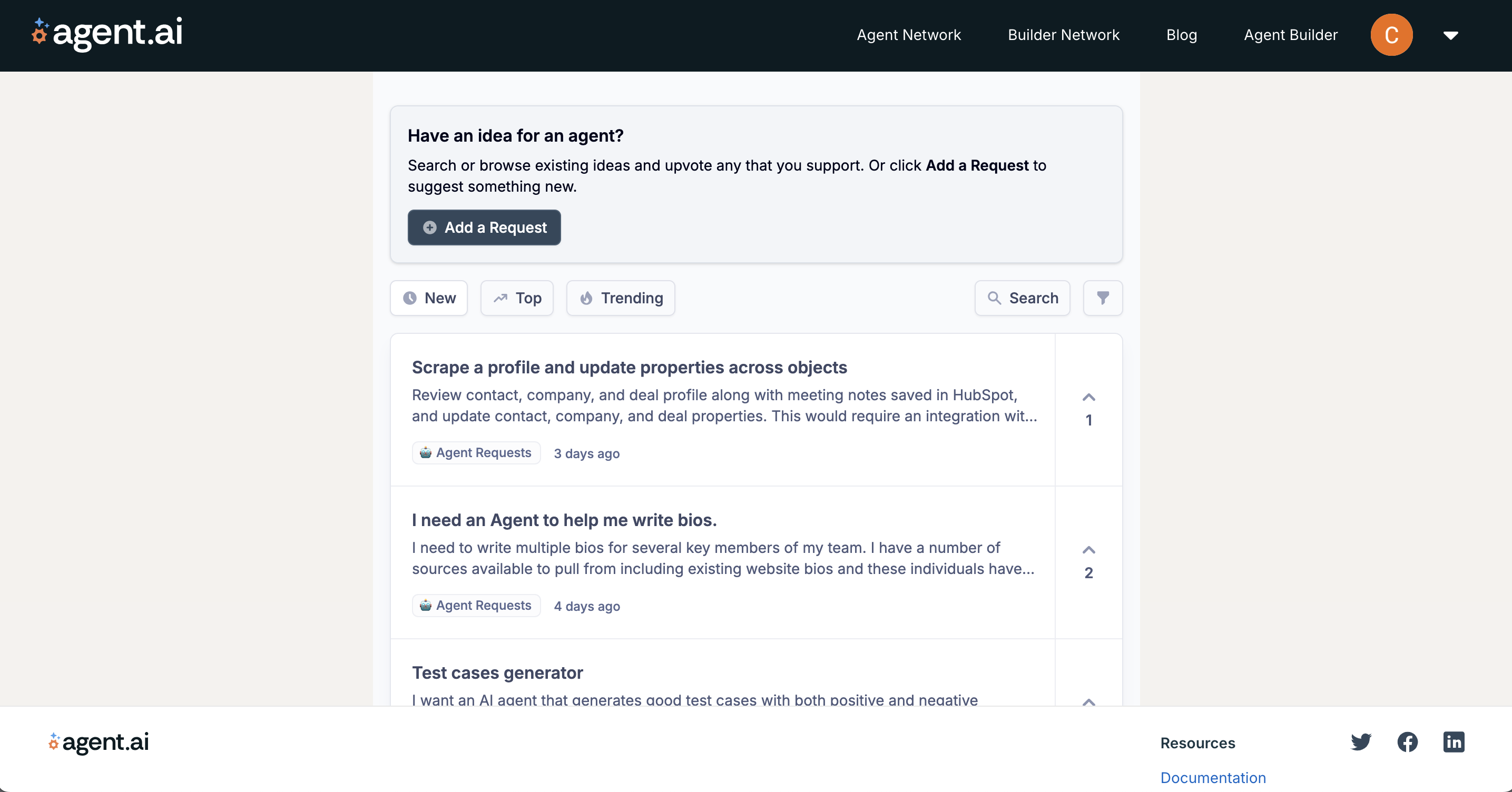
Task: Open the LinkedIn footer icon
Action: point(1454,742)
